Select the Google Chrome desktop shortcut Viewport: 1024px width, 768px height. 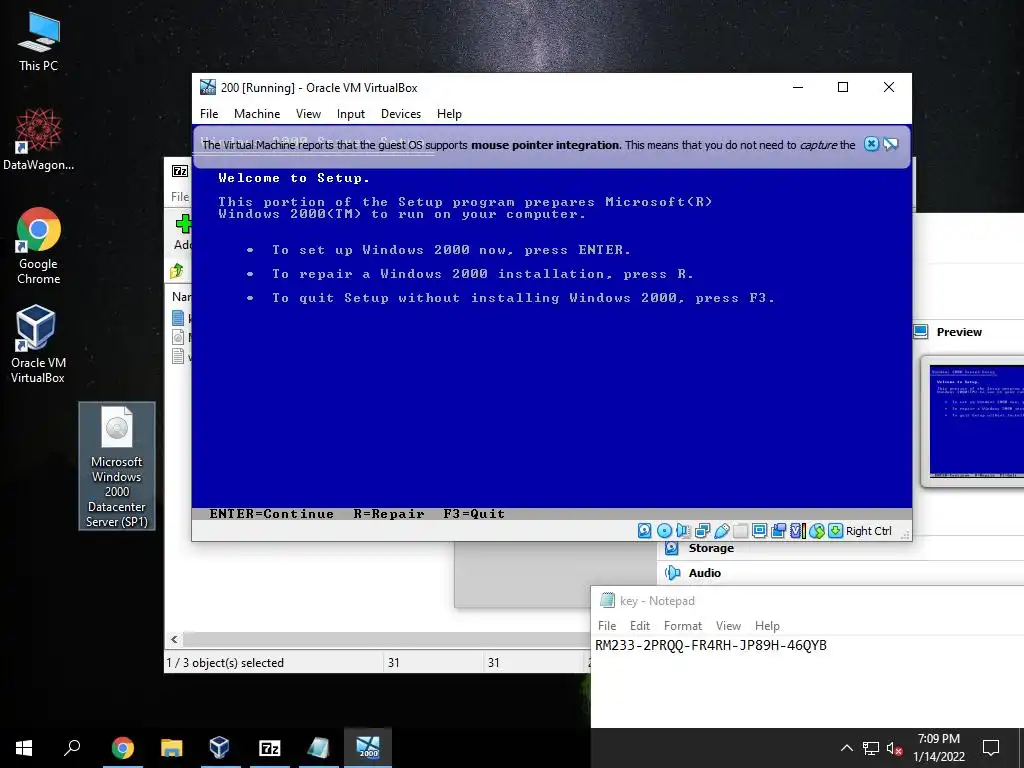point(39,246)
